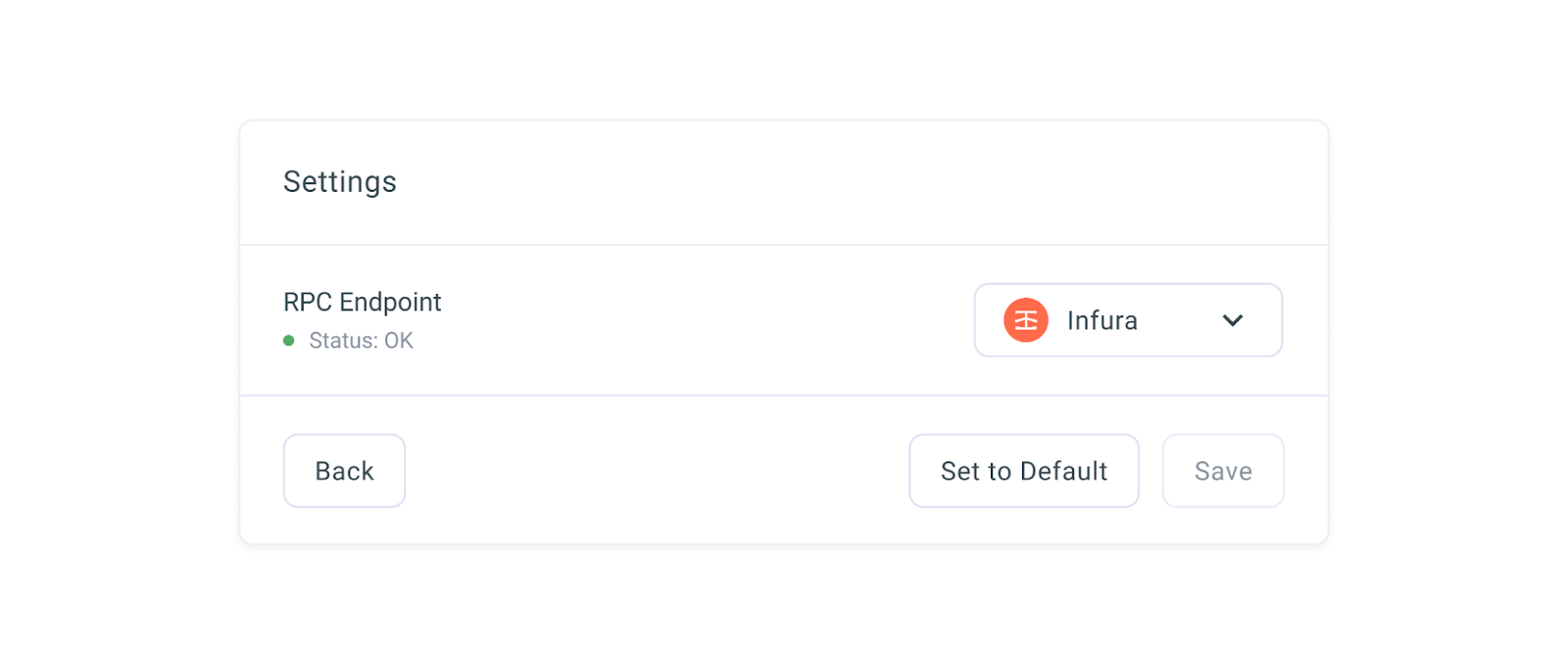The height and width of the screenshot is (664, 1568).
Task: Select the RPC Endpoint label
Action: [x=363, y=302]
